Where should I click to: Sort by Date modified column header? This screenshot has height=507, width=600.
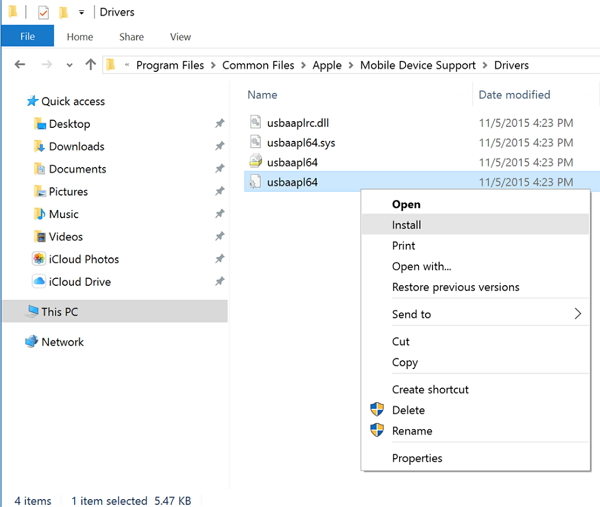coord(514,95)
